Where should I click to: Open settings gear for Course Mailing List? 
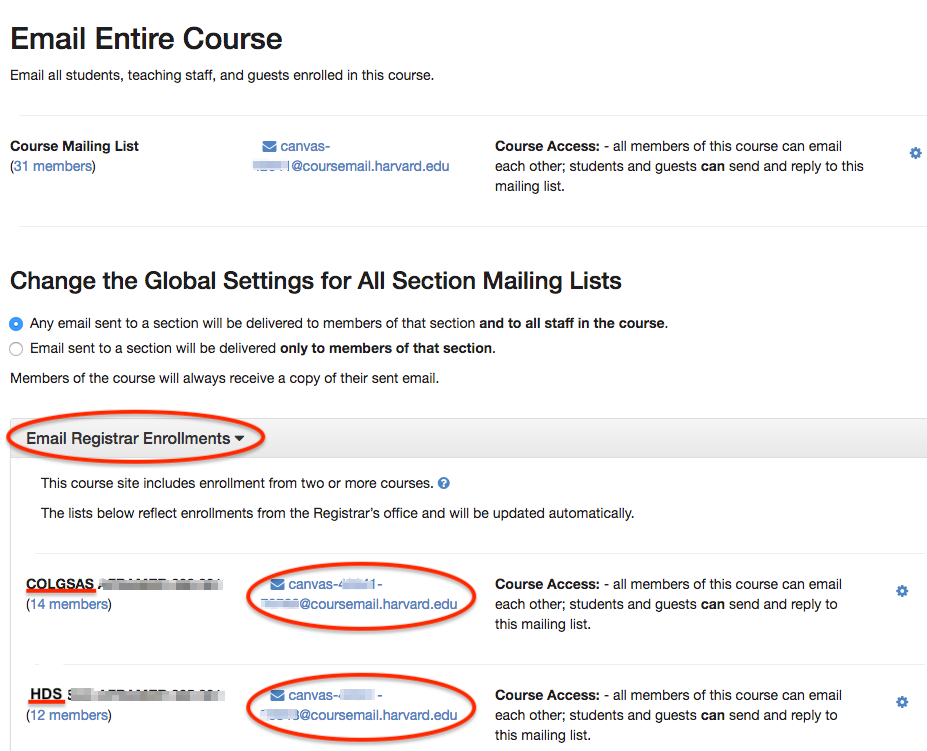point(915,153)
